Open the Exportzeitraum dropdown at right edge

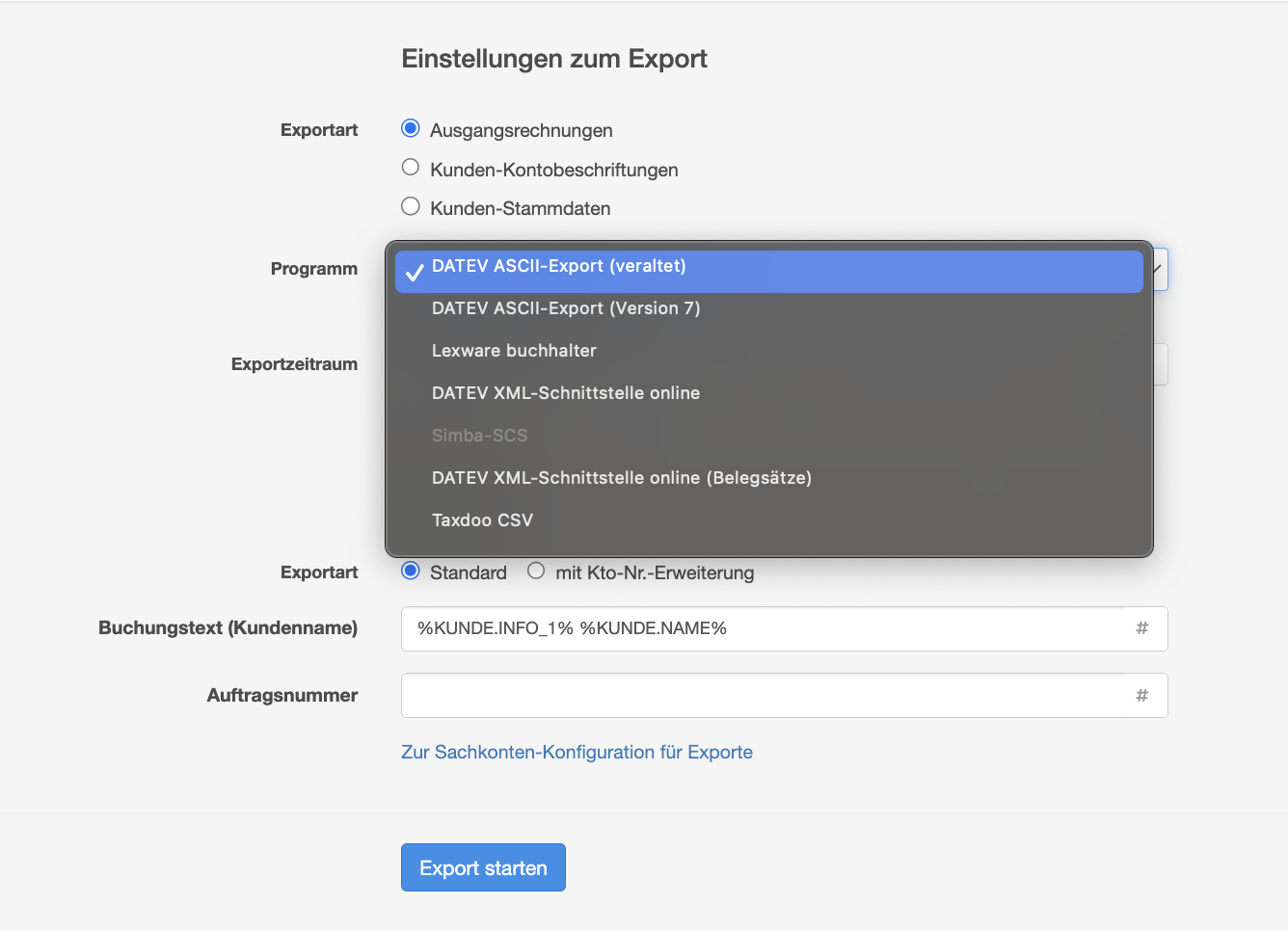click(x=1161, y=364)
